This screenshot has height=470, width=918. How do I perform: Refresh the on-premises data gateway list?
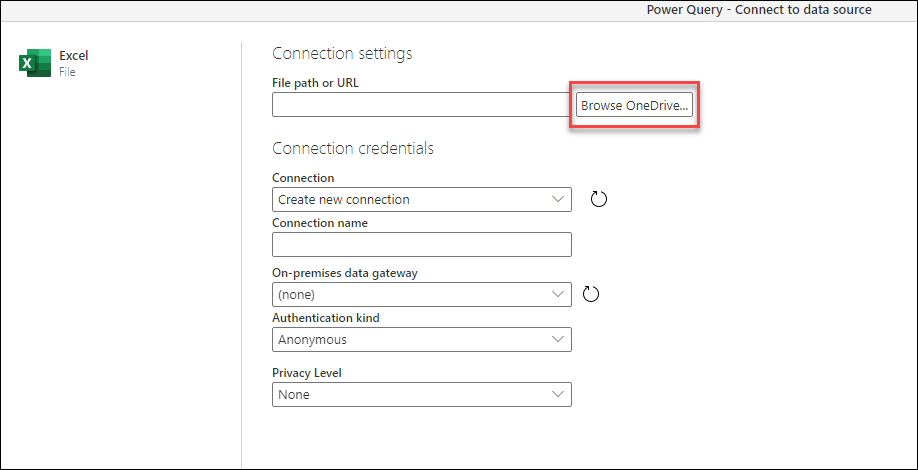(x=591, y=294)
